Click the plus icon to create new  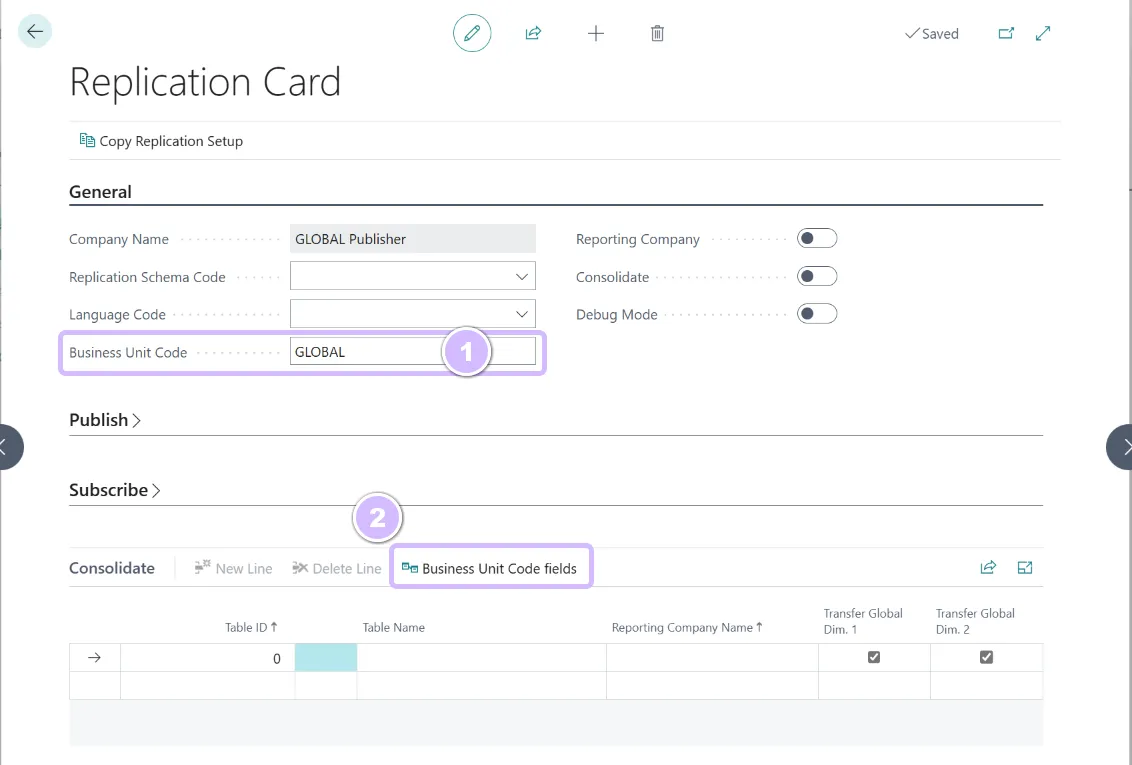(x=596, y=33)
